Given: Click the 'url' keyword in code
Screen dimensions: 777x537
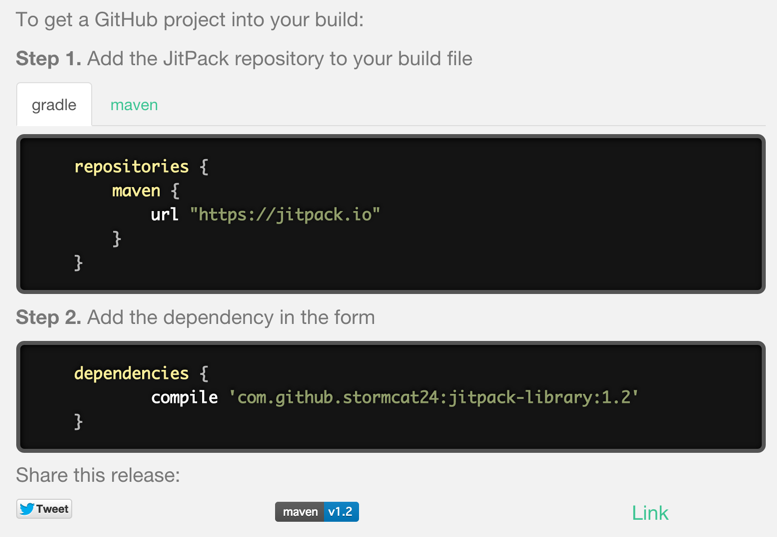Looking at the screenshot, I should pyautogui.click(x=165, y=215).
